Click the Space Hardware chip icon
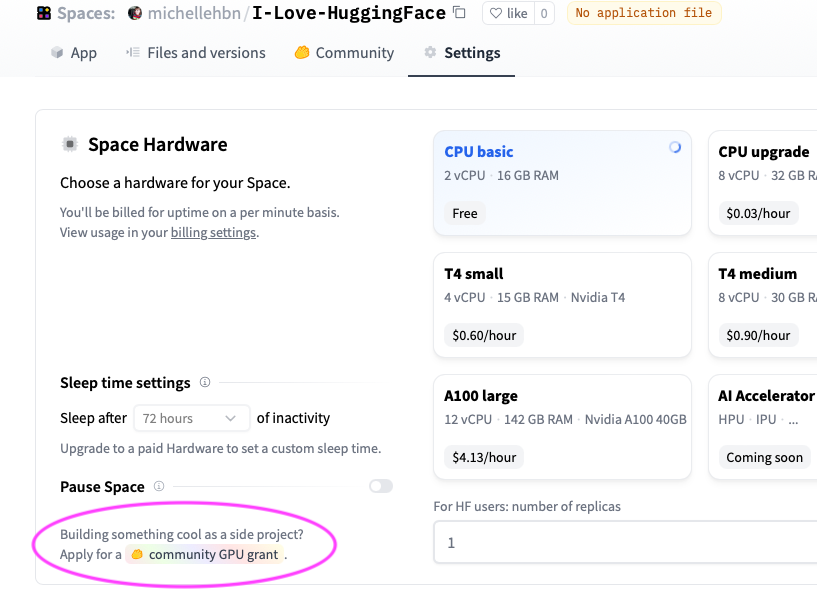The width and height of the screenshot is (817, 600). coord(70,144)
